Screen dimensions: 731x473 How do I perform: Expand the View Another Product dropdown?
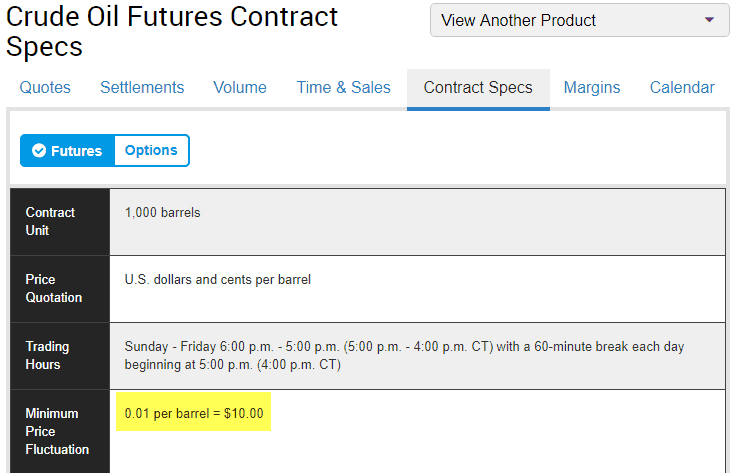[x=579, y=20]
